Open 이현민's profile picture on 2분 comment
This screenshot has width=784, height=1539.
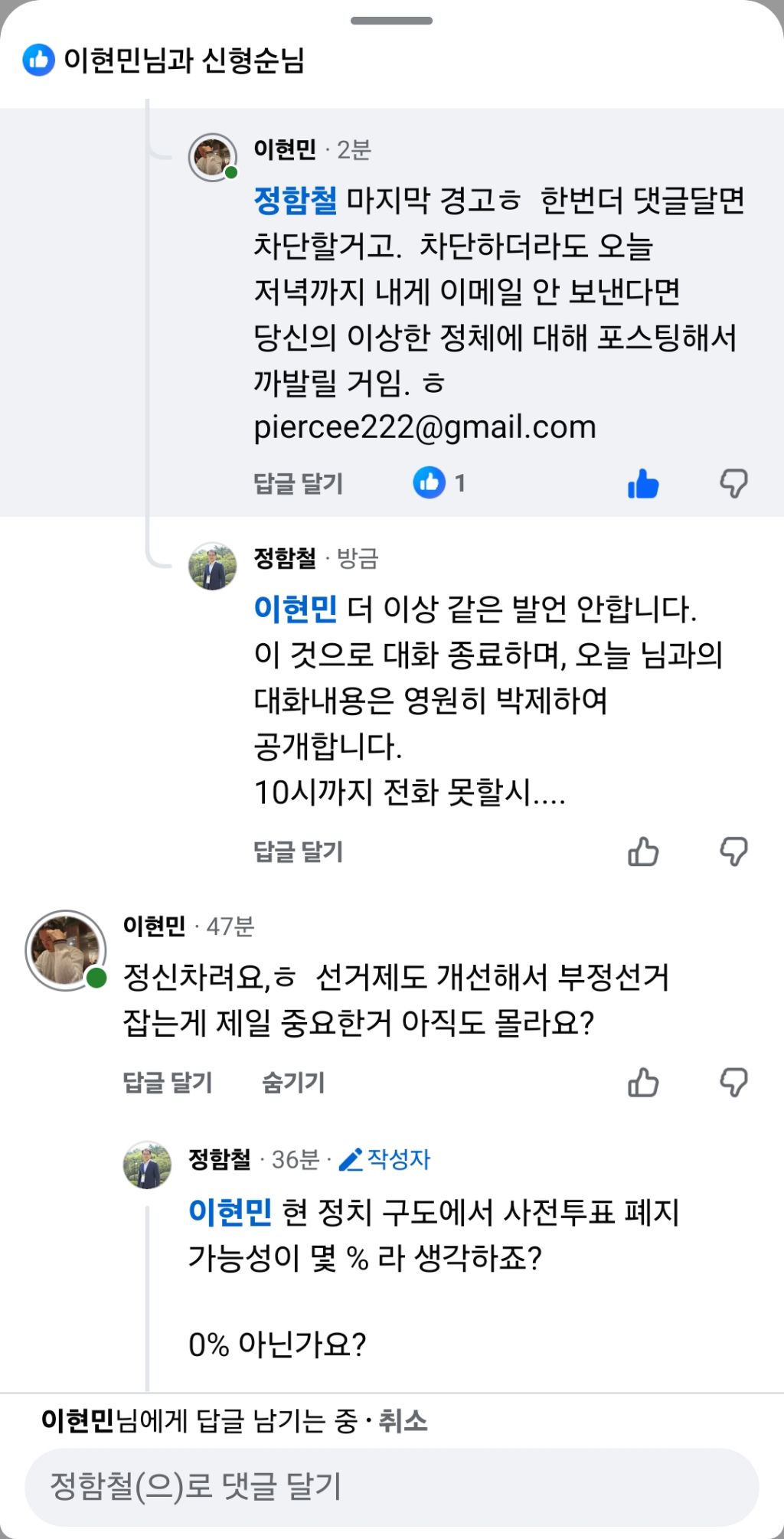(x=213, y=158)
